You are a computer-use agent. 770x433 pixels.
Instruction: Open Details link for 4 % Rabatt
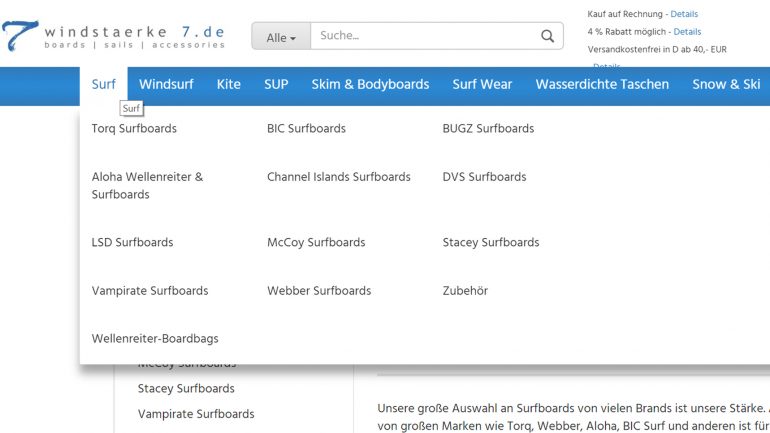(x=687, y=31)
